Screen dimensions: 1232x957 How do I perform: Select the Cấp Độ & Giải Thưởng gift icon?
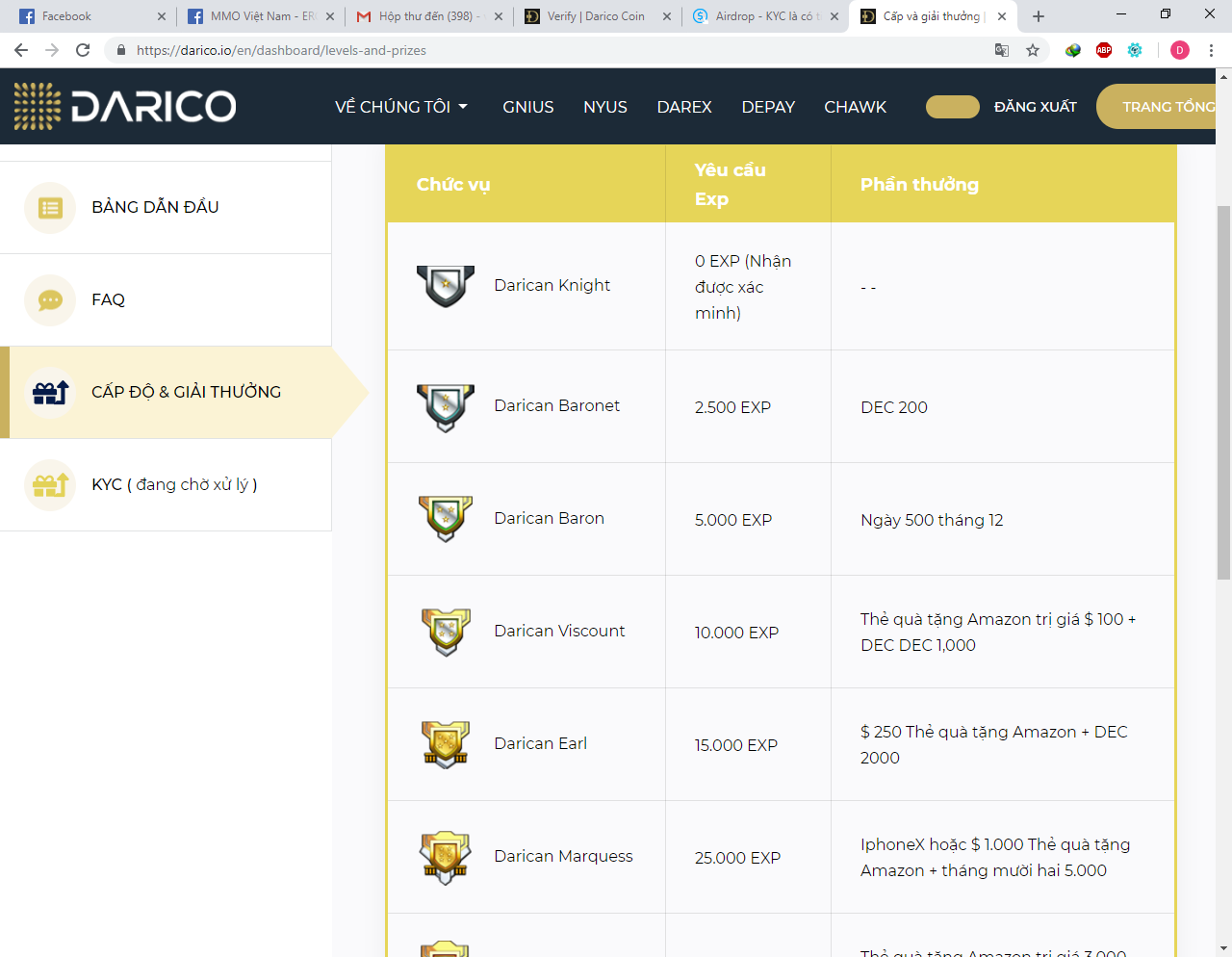point(50,393)
